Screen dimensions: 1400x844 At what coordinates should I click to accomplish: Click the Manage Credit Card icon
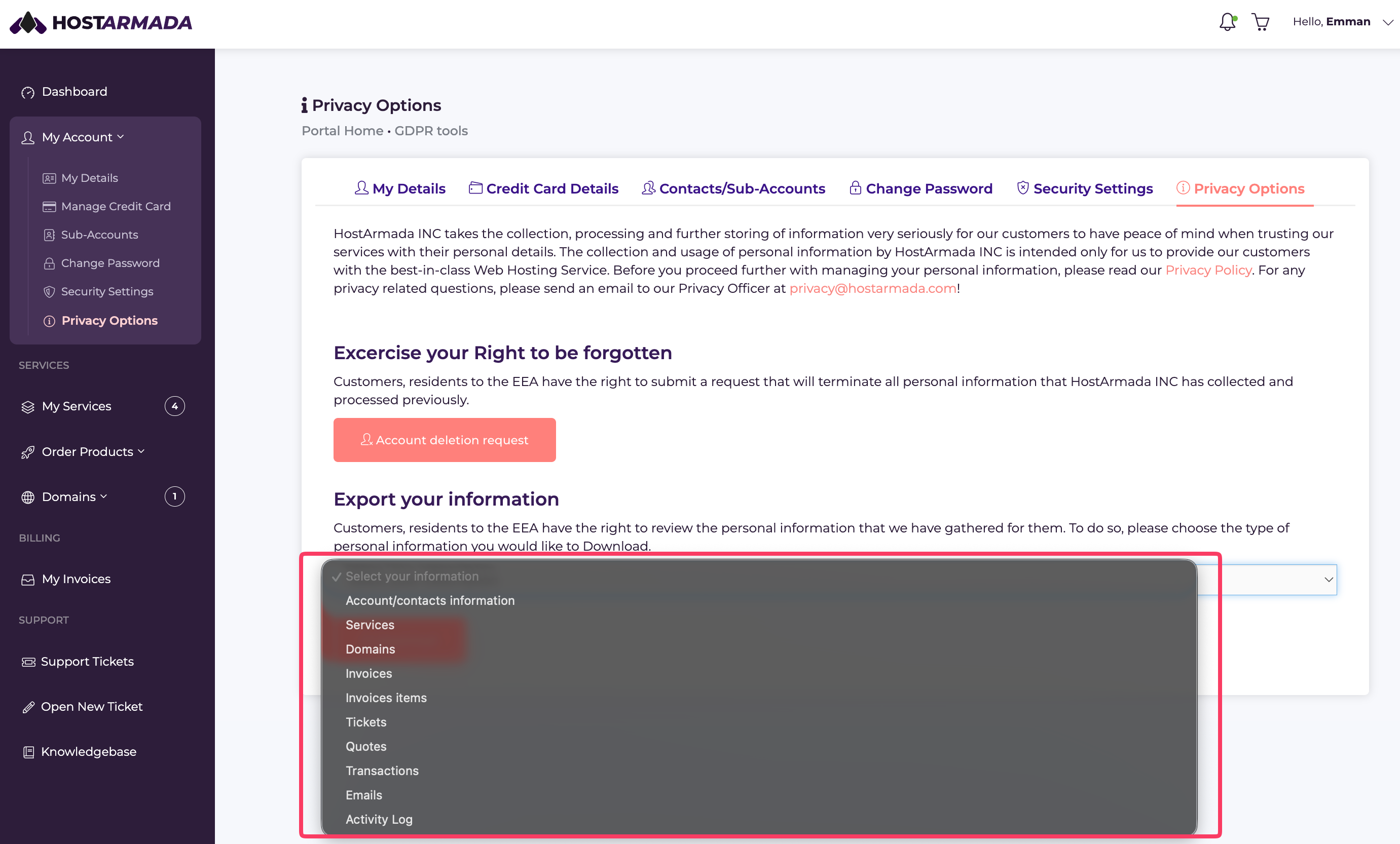pos(50,207)
